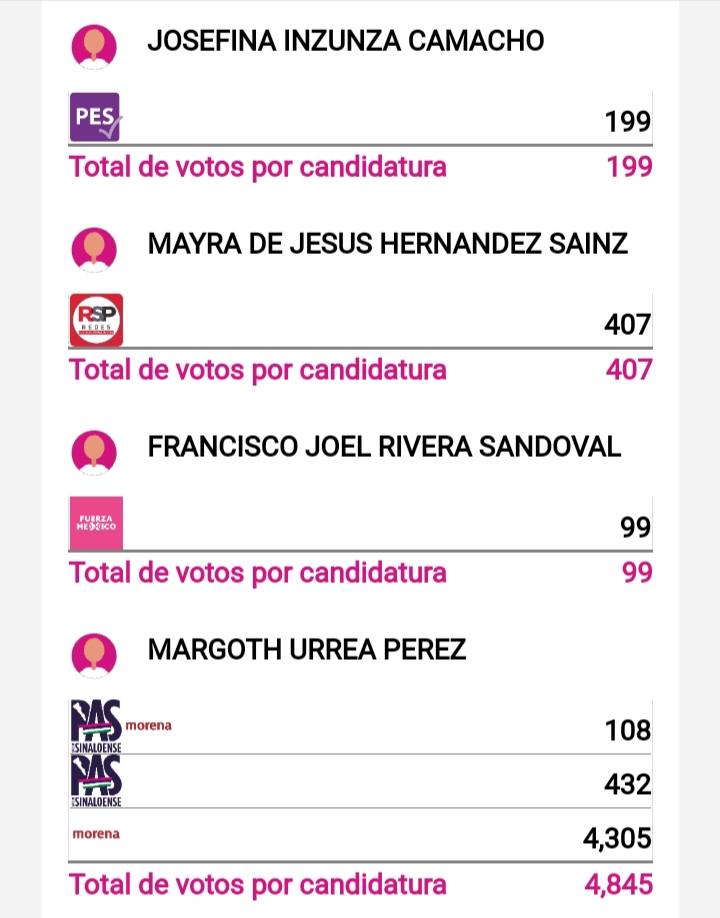This screenshot has width=720, height=918.
Task: Click the morena logo in the 4,305-vote row
Action: (x=96, y=834)
